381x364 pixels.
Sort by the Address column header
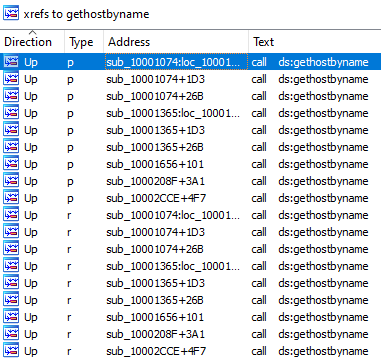pyautogui.click(x=176, y=42)
